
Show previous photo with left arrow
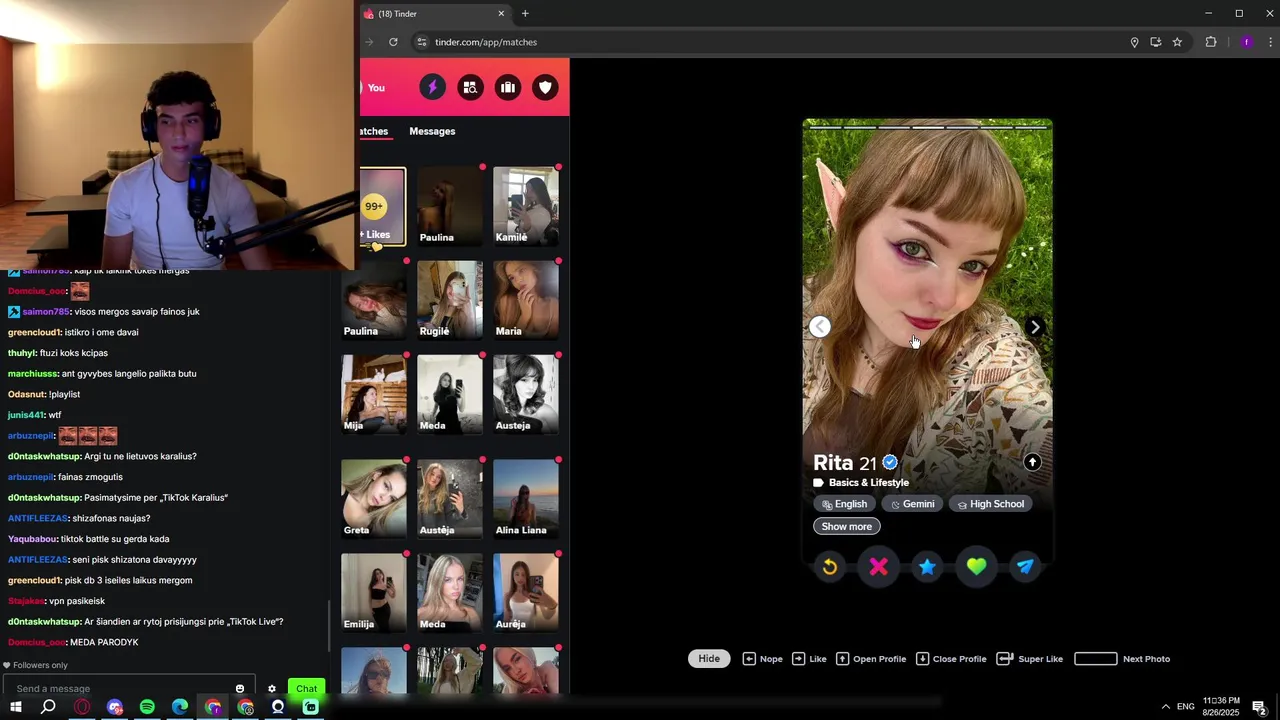tap(820, 327)
